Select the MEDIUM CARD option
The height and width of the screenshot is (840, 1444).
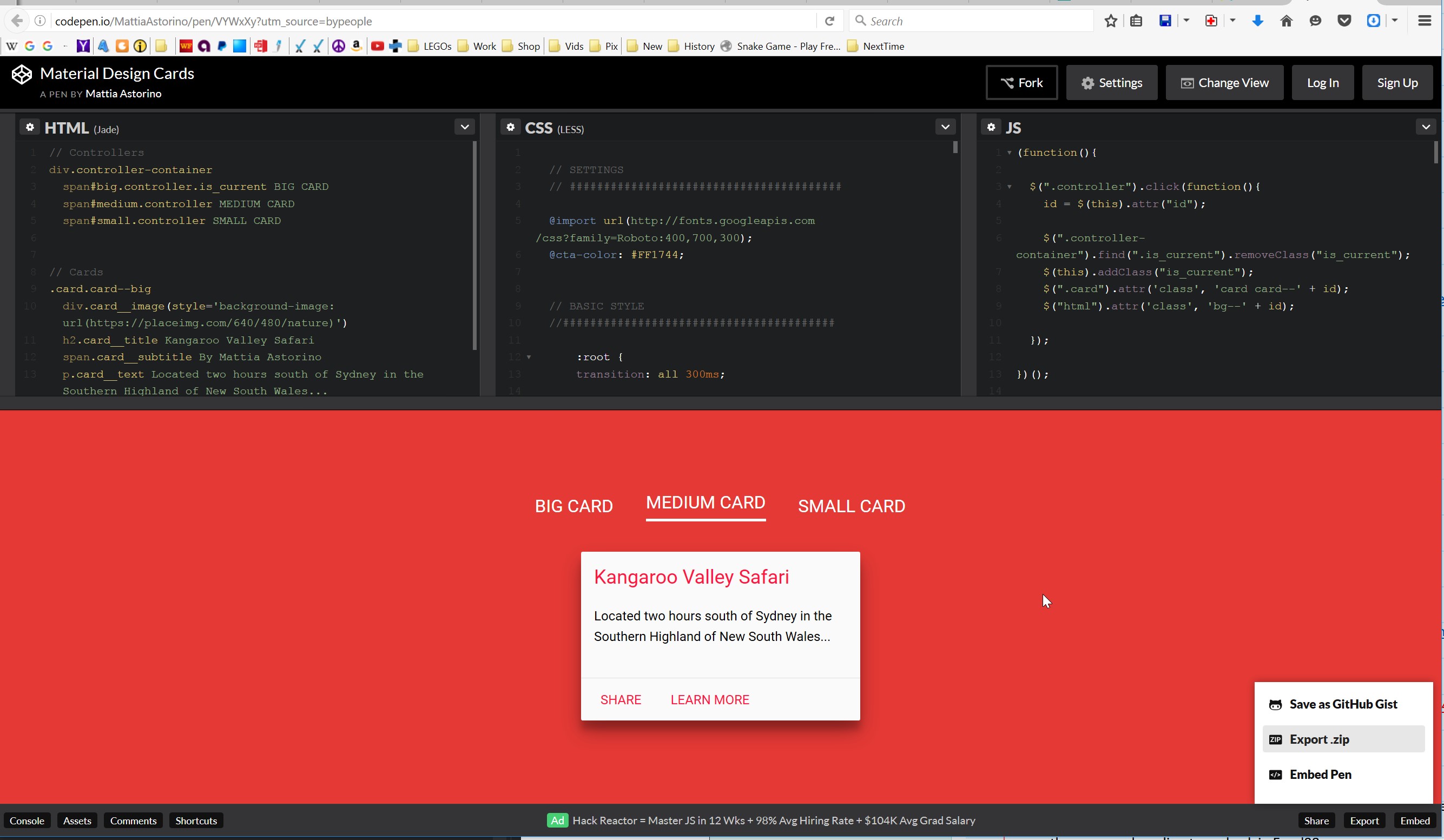click(x=705, y=502)
